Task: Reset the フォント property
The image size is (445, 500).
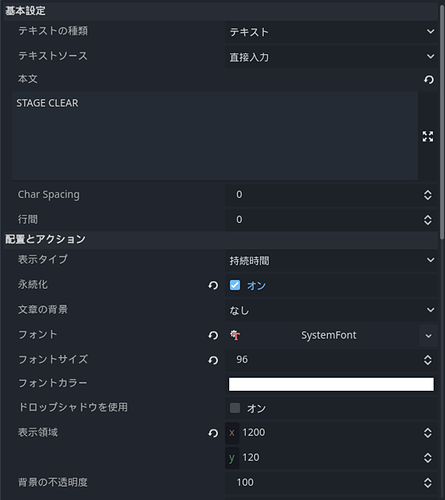Action: [x=213, y=335]
